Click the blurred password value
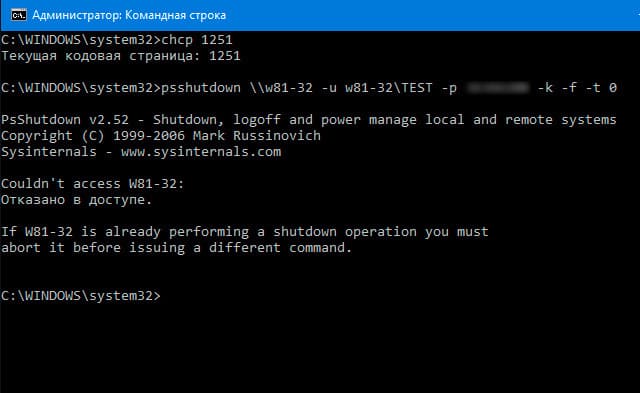640x393 pixels. coord(497,87)
